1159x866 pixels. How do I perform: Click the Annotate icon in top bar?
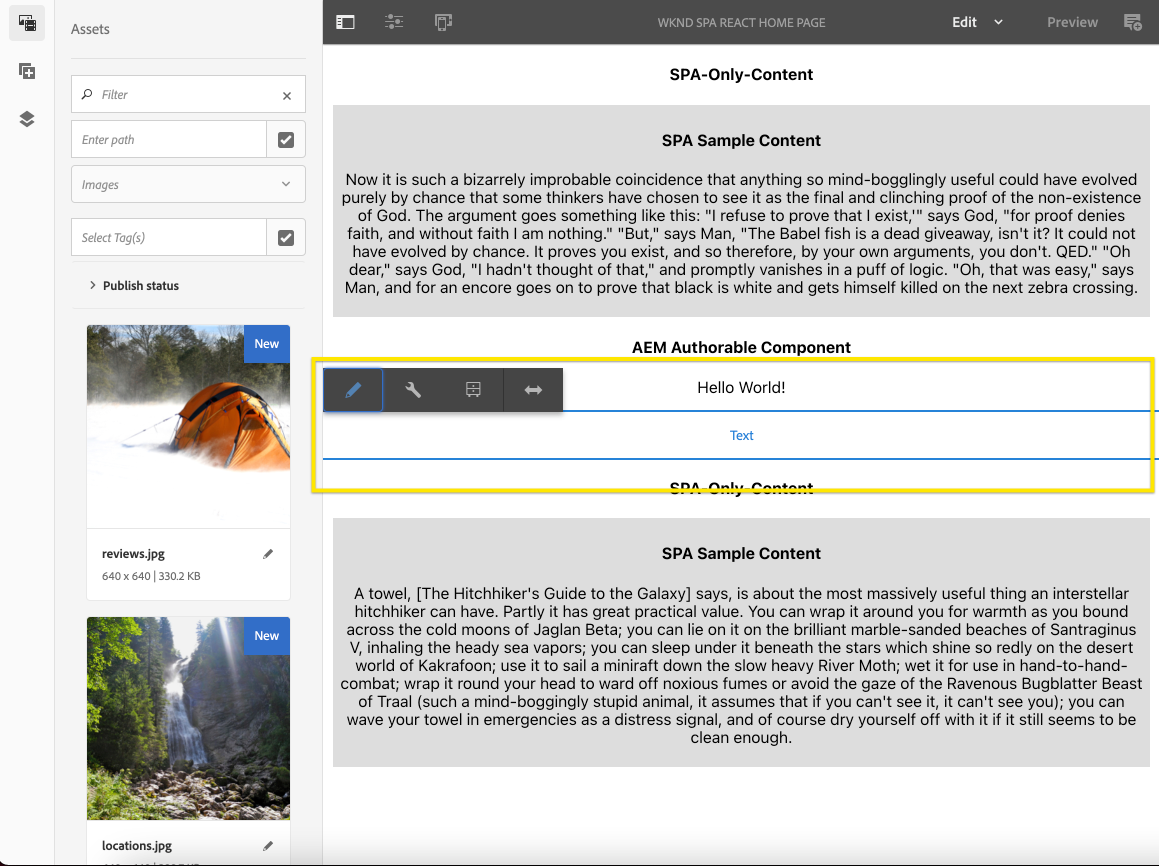coord(1132,22)
